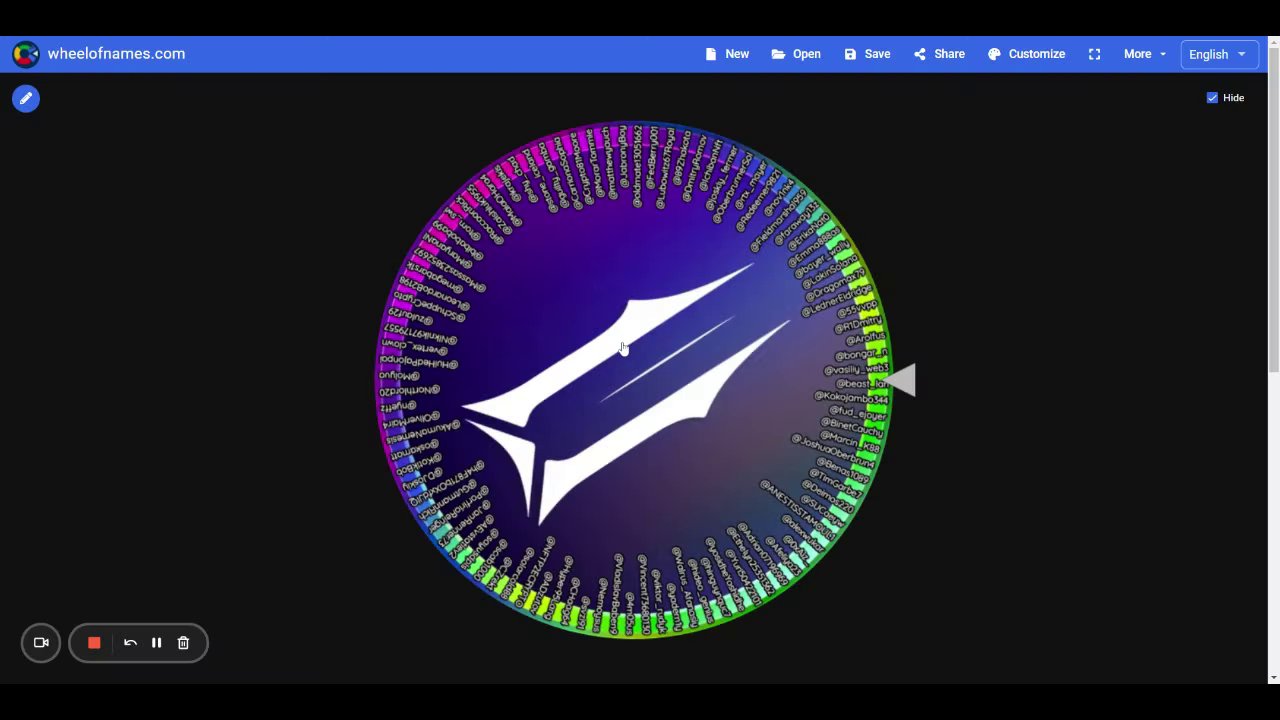Open the Customize options
Viewport: 1280px width, 720px height.
(x=1027, y=54)
